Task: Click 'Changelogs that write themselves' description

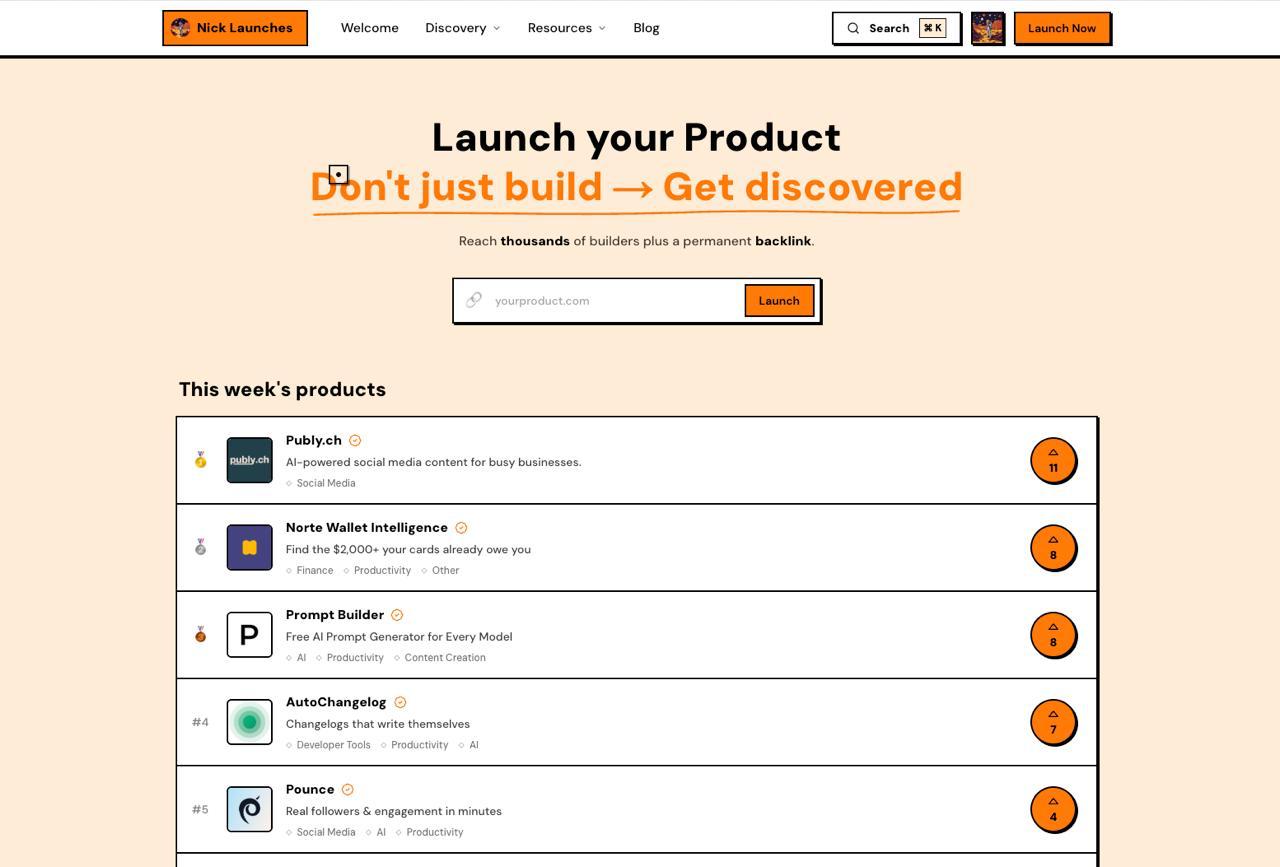Action: 378,724
